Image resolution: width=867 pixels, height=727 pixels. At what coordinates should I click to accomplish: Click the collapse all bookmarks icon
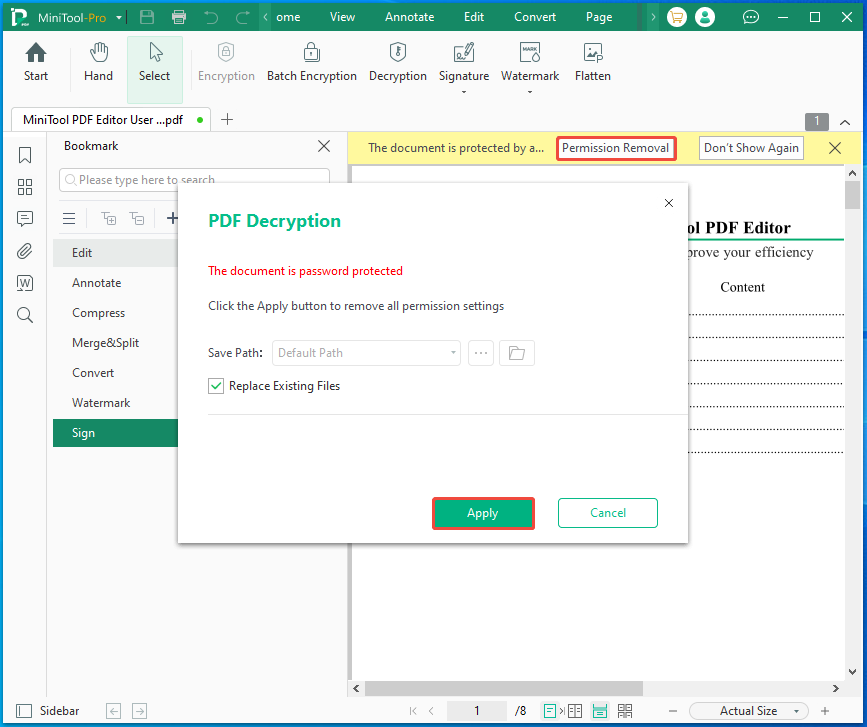click(x=137, y=218)
